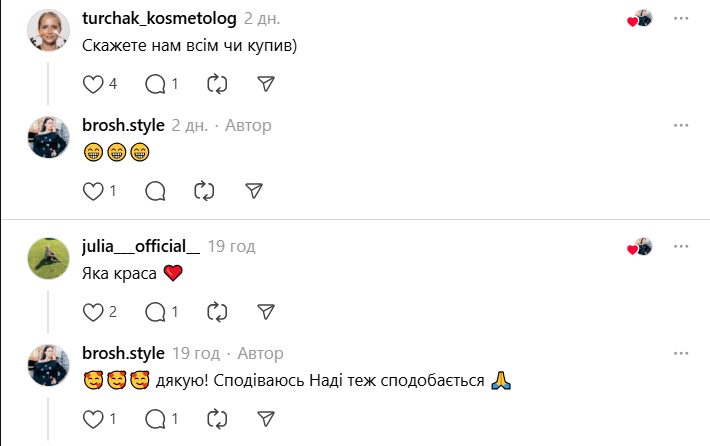View julia___official__'s profile avatar

point(48,258)
